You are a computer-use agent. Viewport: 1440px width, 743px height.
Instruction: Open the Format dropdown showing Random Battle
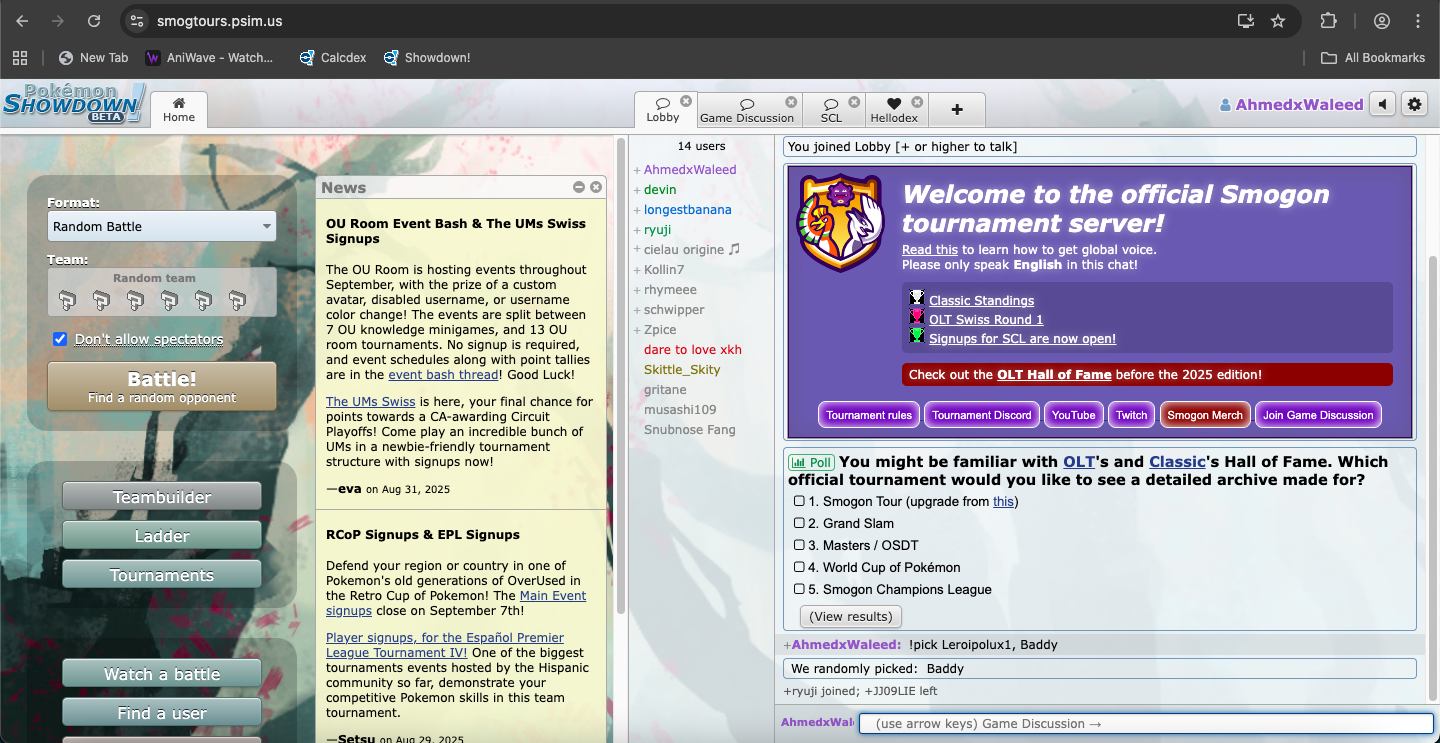[x=162, y=227]
